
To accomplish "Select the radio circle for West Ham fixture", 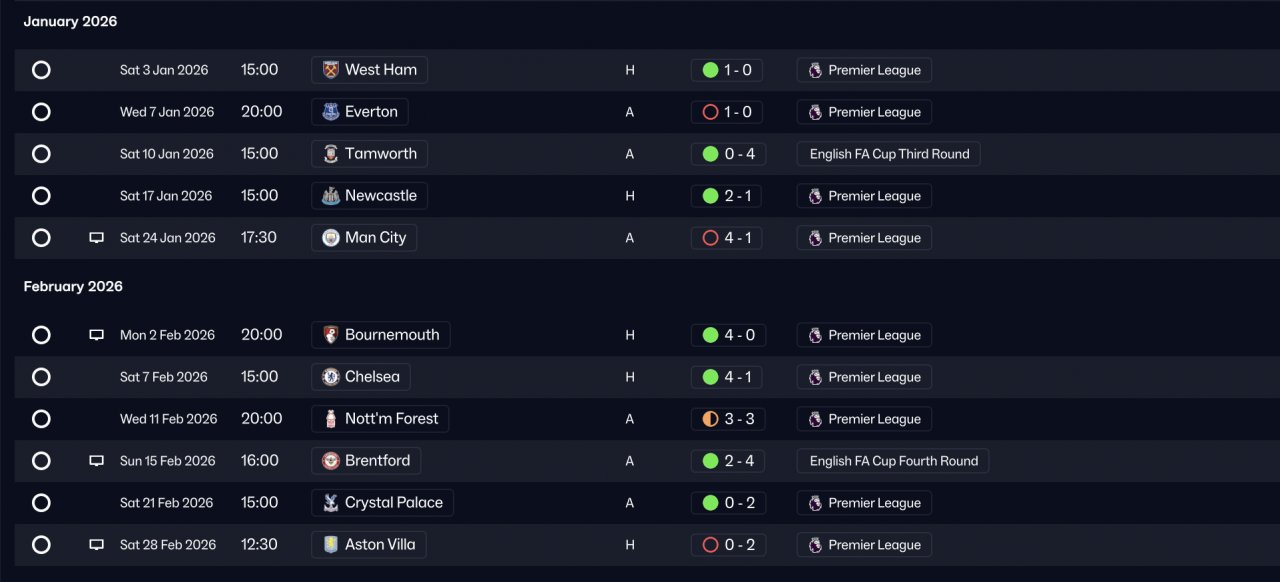I will 41,70.
